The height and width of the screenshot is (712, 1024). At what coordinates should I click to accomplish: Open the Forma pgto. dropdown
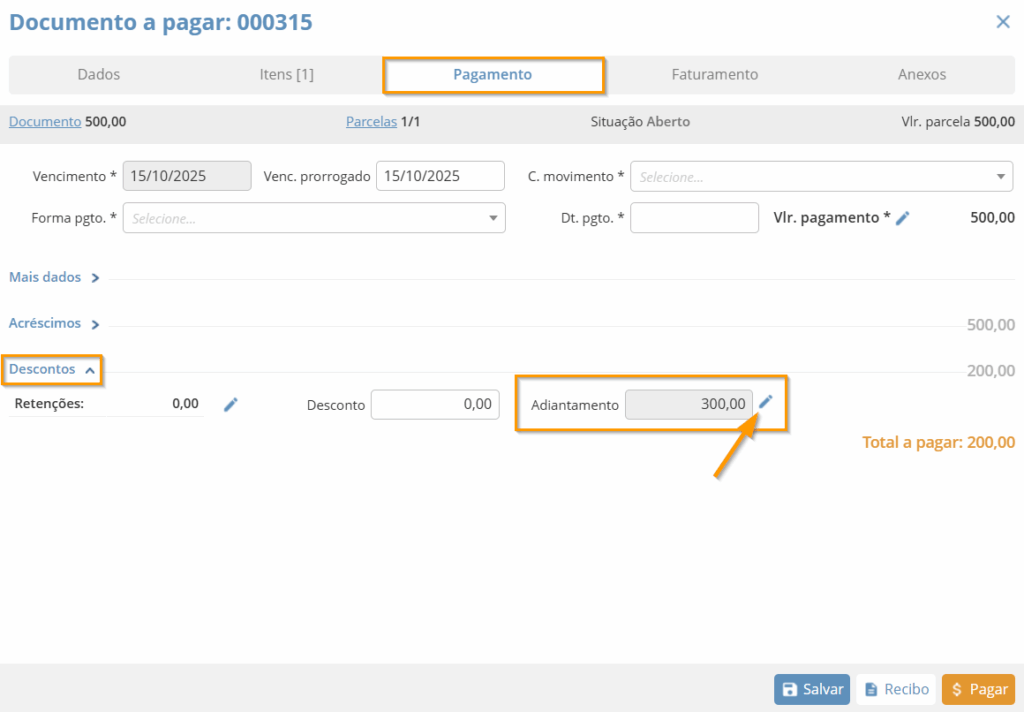[314, 218]
